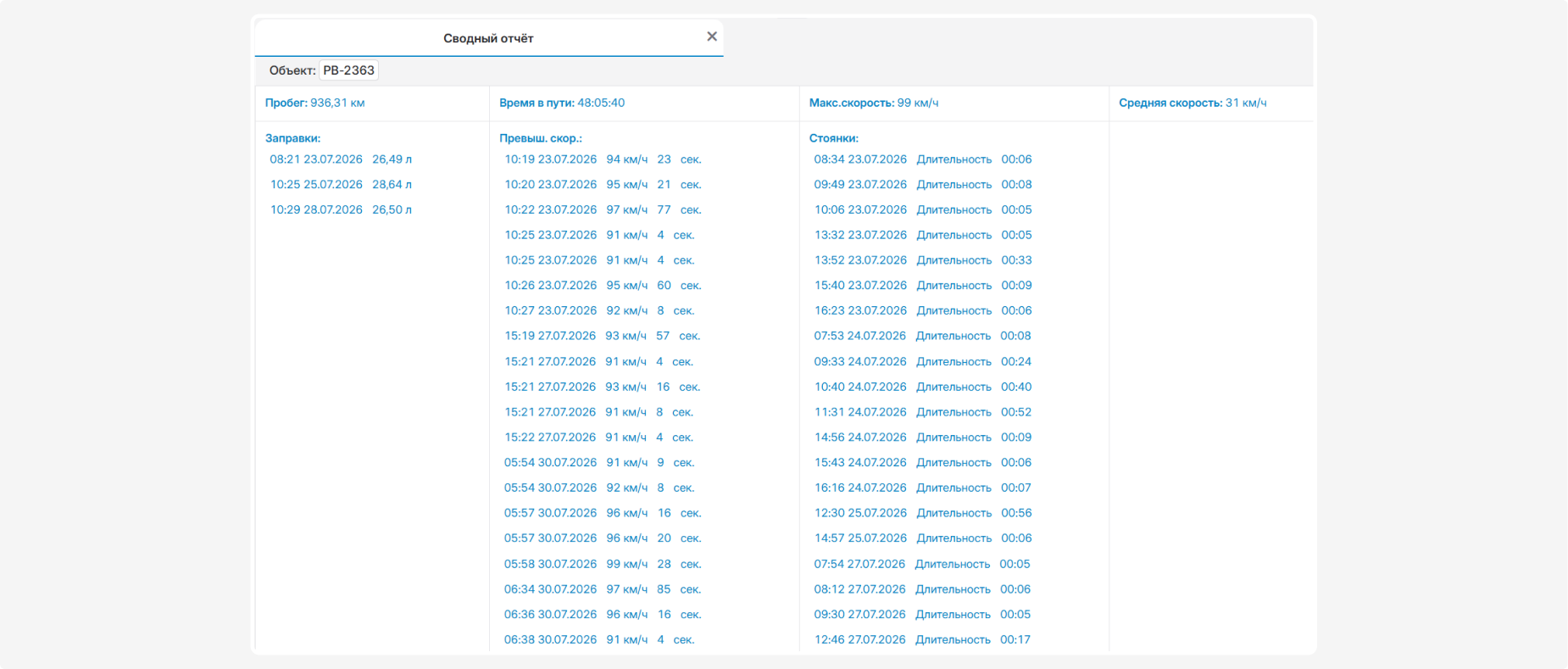
Task: Open parking entry 07:53 24.07.2026
Action: pos(922,336)
